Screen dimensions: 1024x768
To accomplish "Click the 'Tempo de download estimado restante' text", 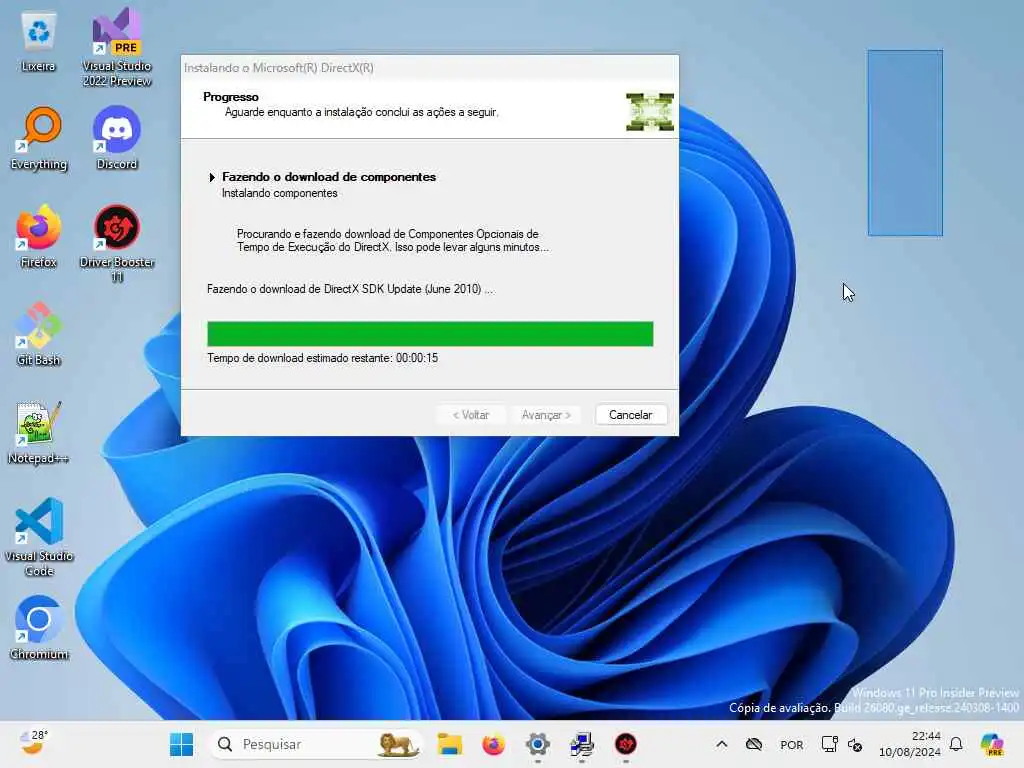I will (323, 358).
